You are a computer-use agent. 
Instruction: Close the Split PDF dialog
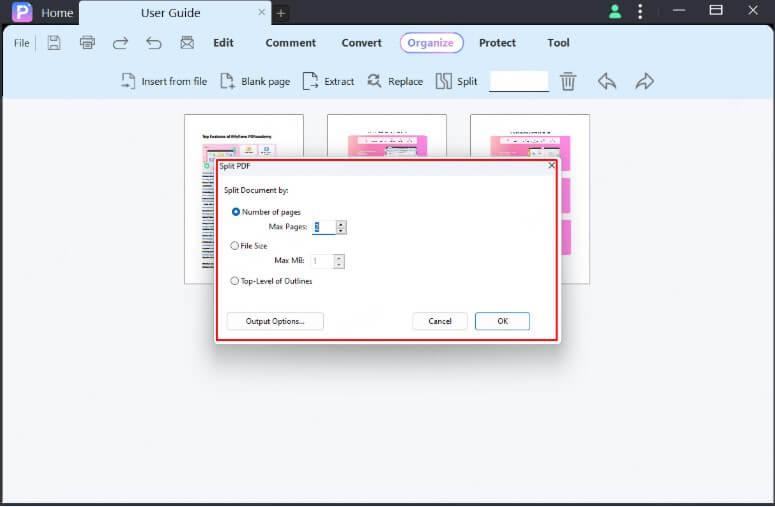click(x=551, y=166)
